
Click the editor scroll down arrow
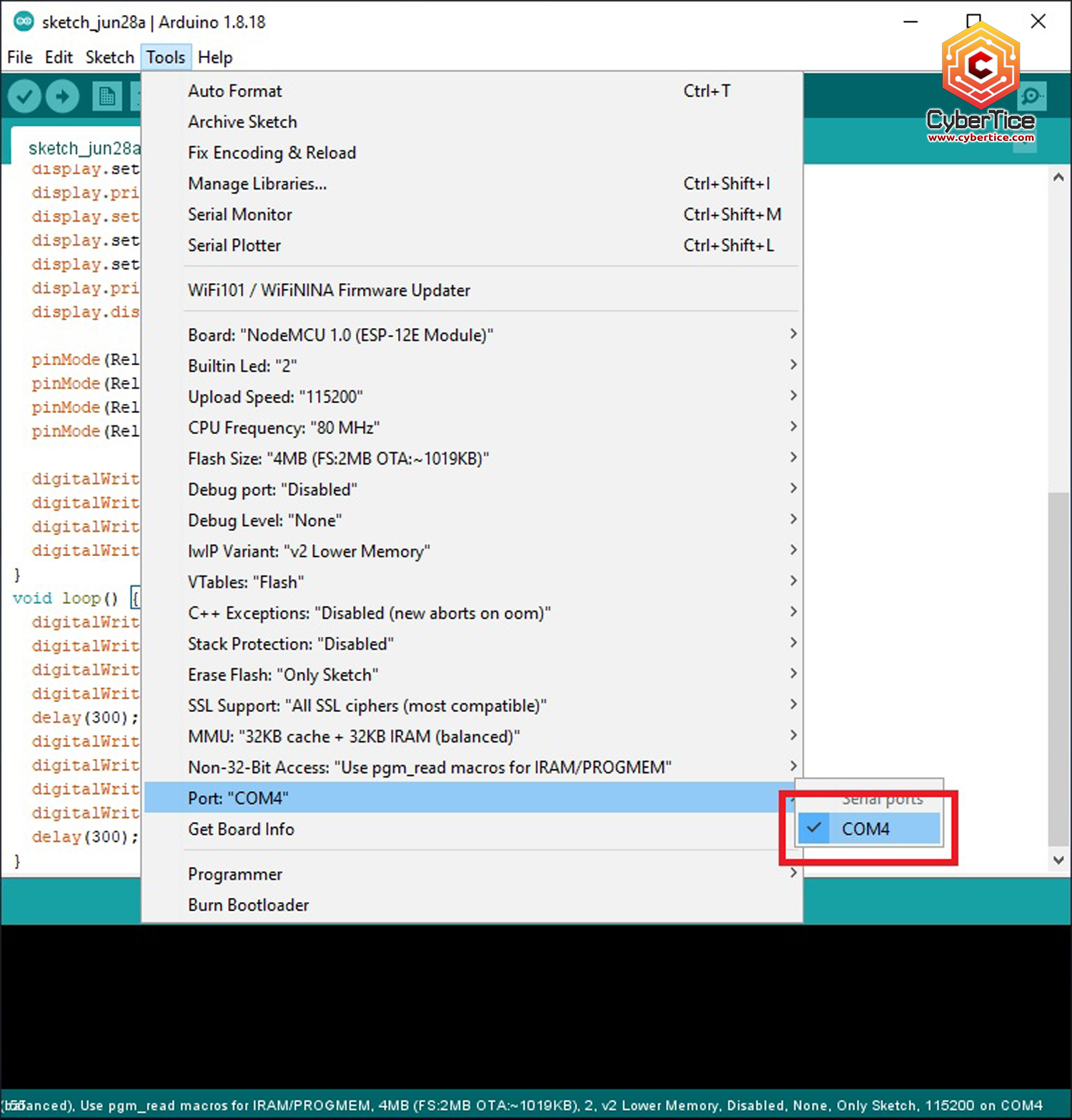click(1058, 860)
